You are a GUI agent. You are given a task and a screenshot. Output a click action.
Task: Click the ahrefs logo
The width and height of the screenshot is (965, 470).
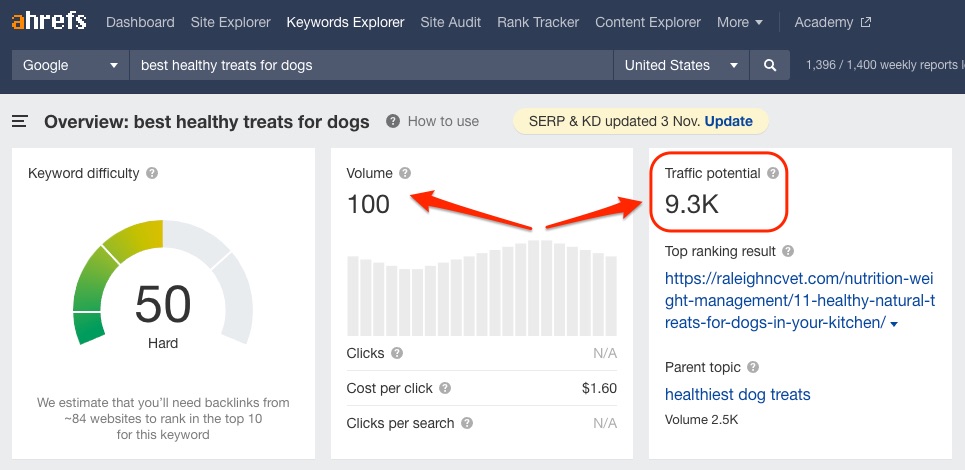[x=49, y=22]
